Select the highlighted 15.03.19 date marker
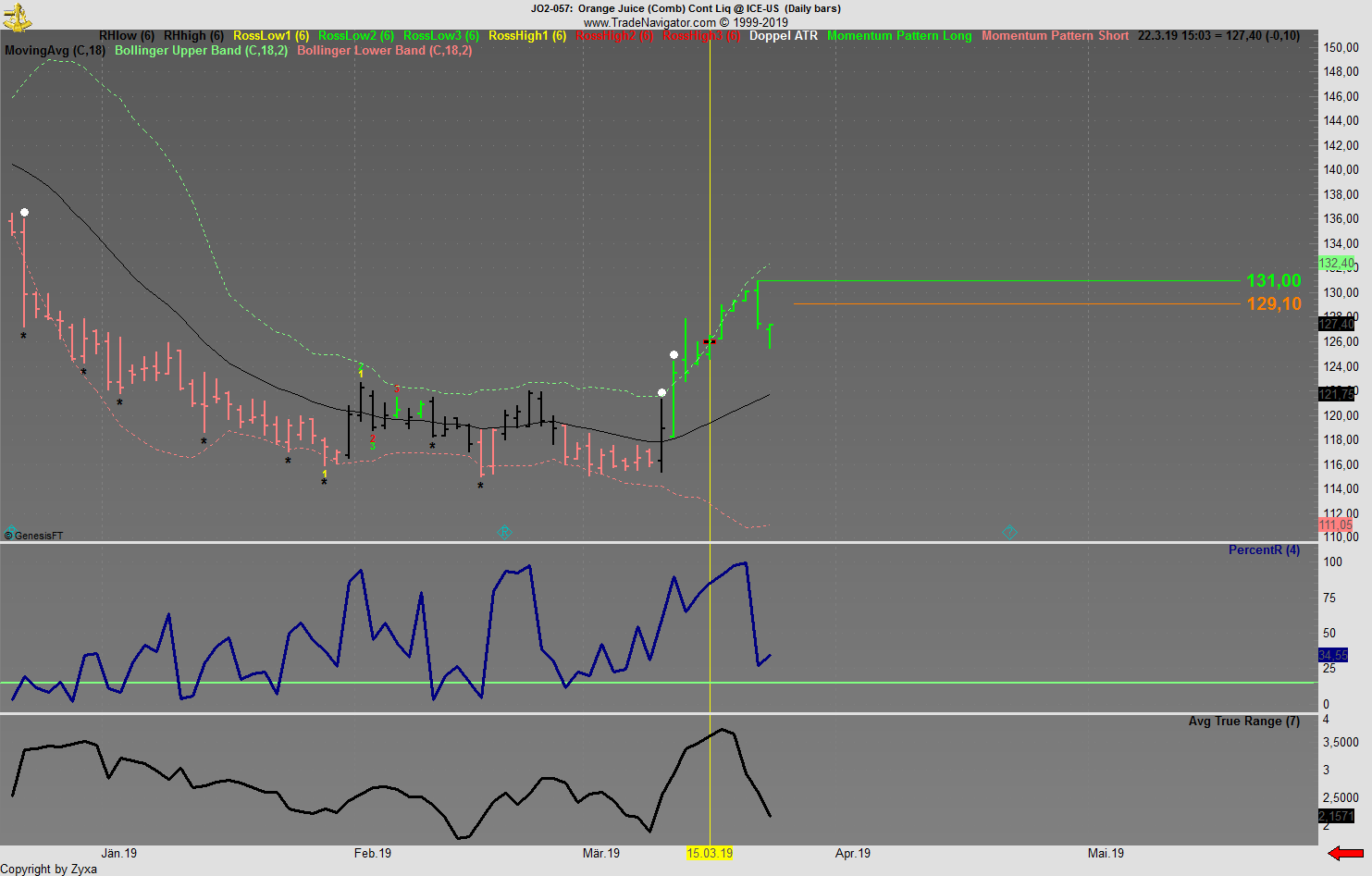 710,853
